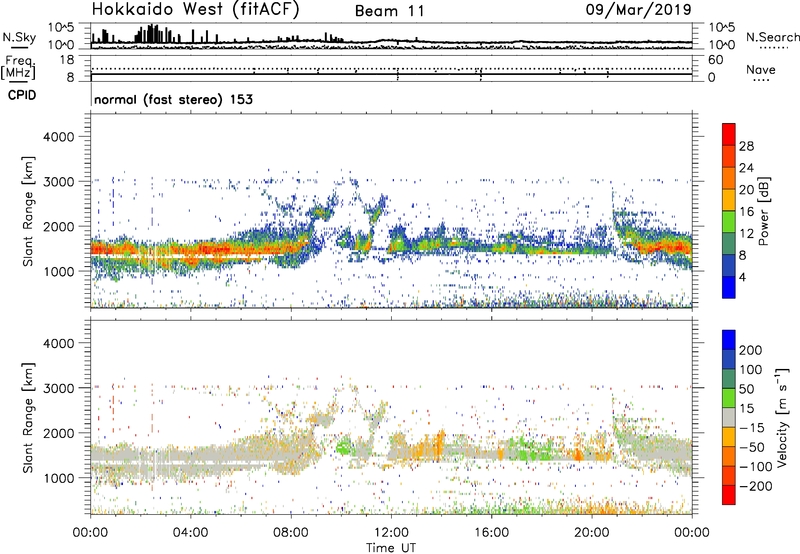Click the '60' tick on the Nave axis
Screen dimensions: 800x554
(x=715, y=60)
